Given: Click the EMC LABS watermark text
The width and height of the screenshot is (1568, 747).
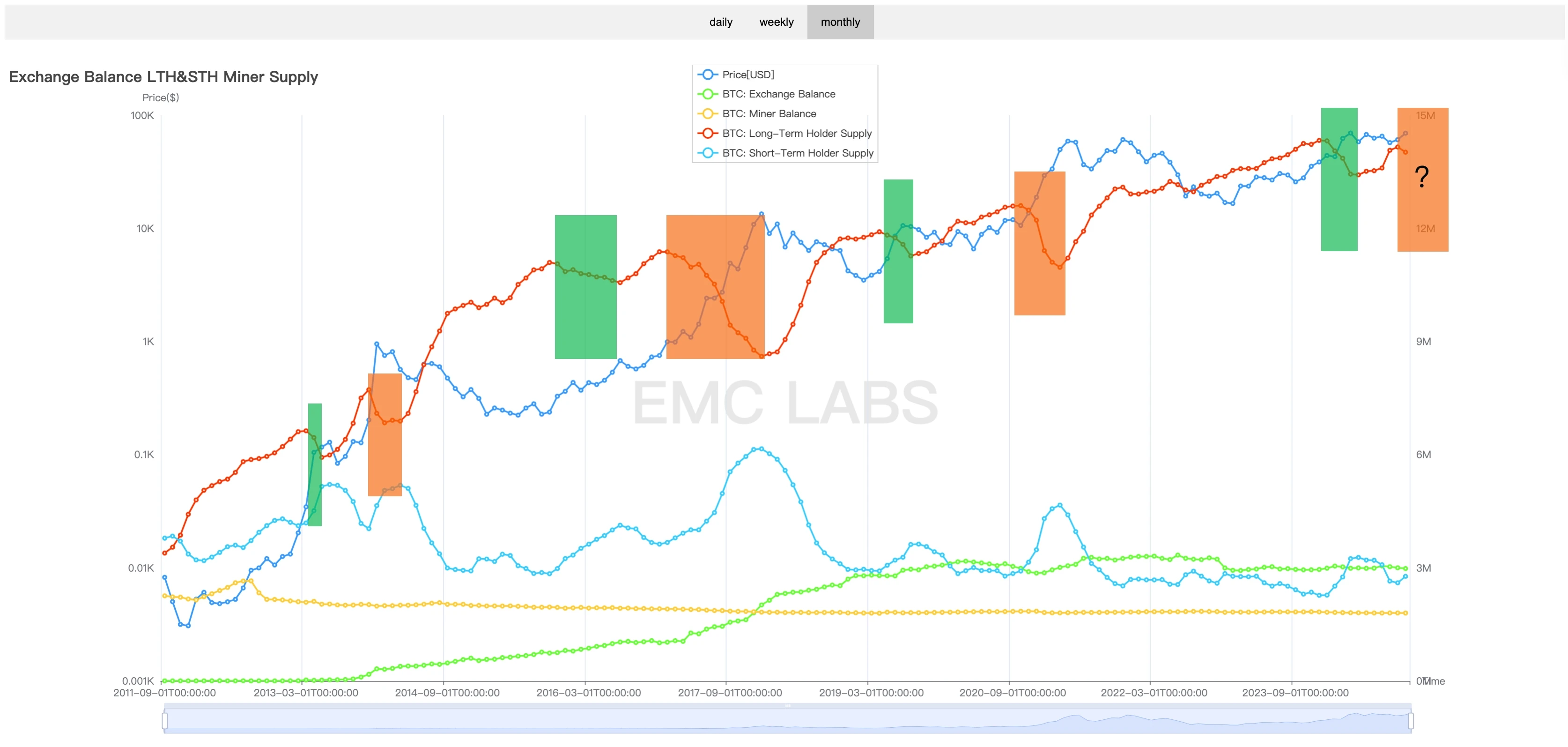Looking at the screenshot, I should click(785, 402).
